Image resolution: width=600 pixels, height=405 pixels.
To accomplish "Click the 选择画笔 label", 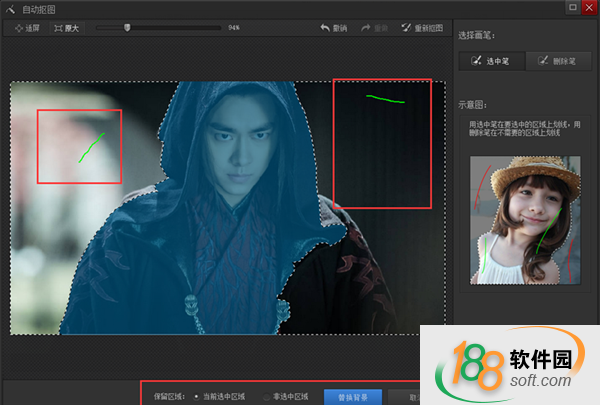I will pyautogui.click(x=476, y=36).
